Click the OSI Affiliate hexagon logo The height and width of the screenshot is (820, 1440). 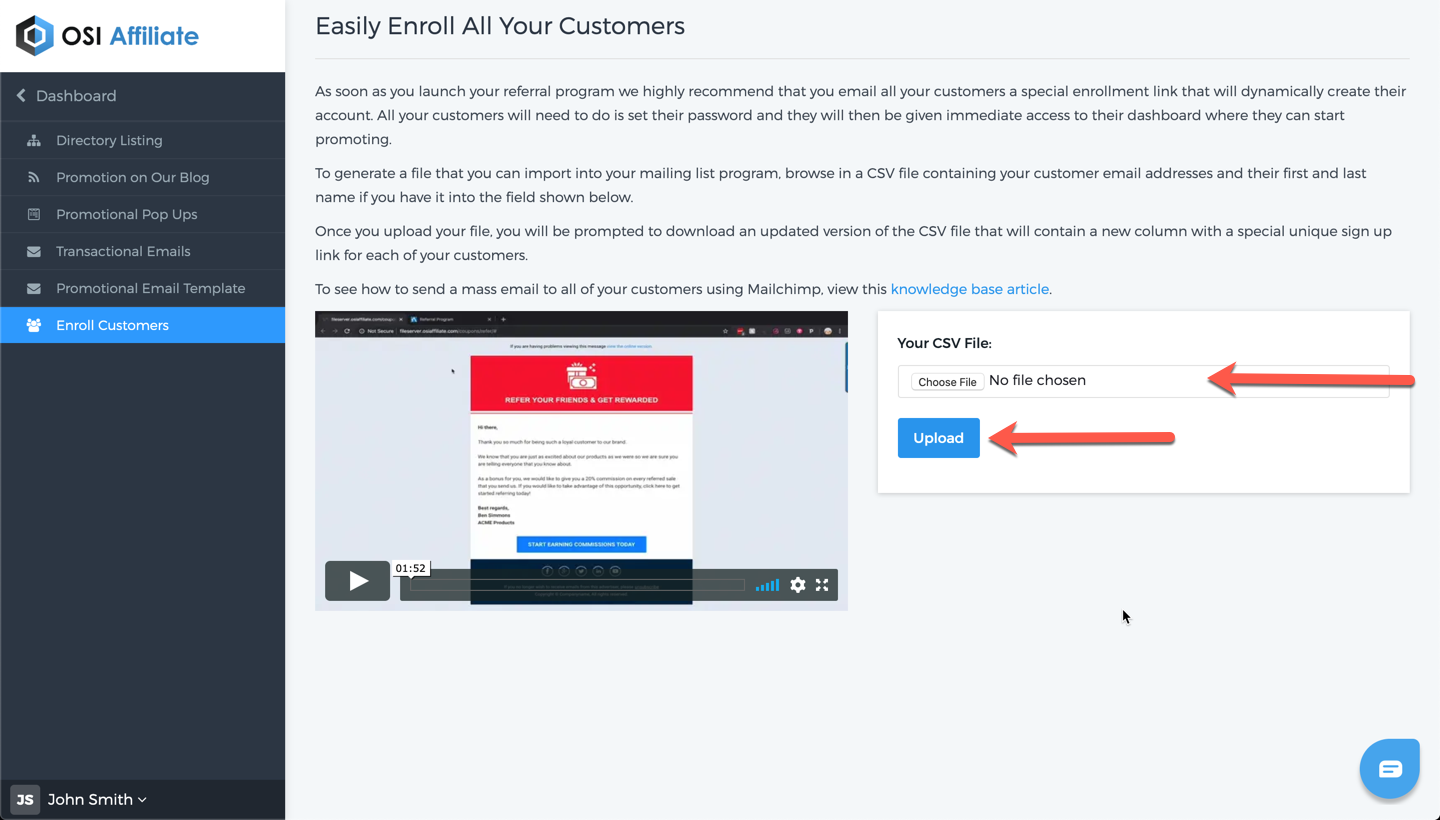(x=34, y=36)
